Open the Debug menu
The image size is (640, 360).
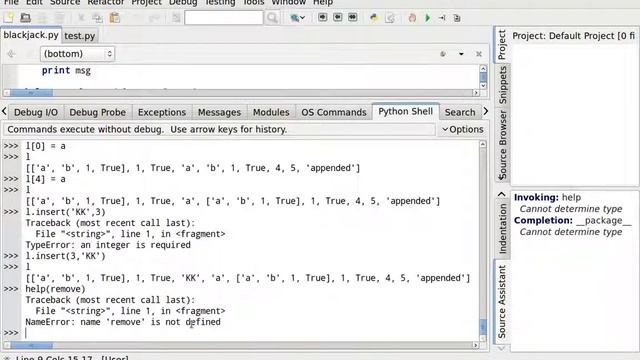pos(183,2)
